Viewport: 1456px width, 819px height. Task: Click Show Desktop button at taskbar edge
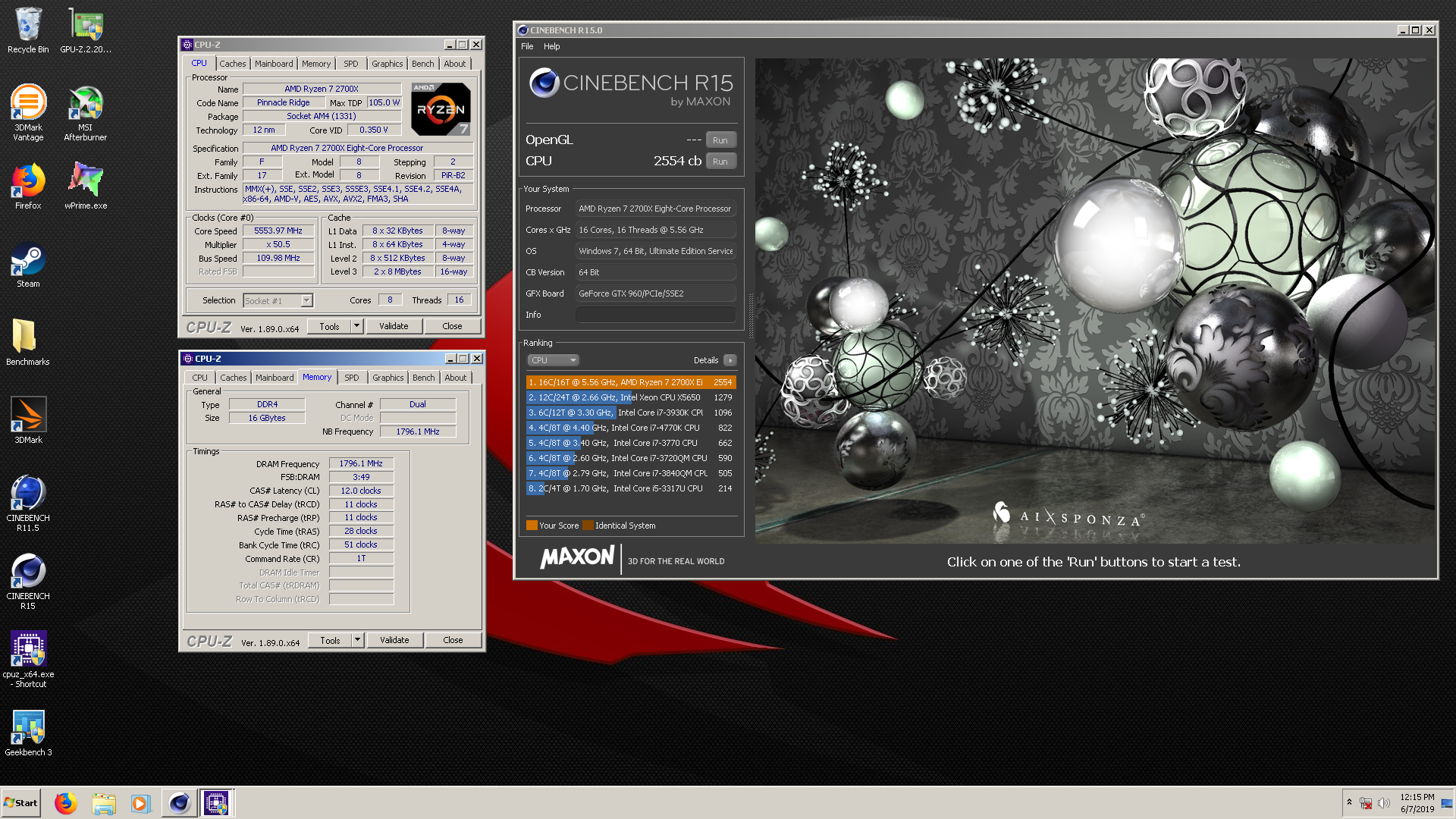point(1447,803)
